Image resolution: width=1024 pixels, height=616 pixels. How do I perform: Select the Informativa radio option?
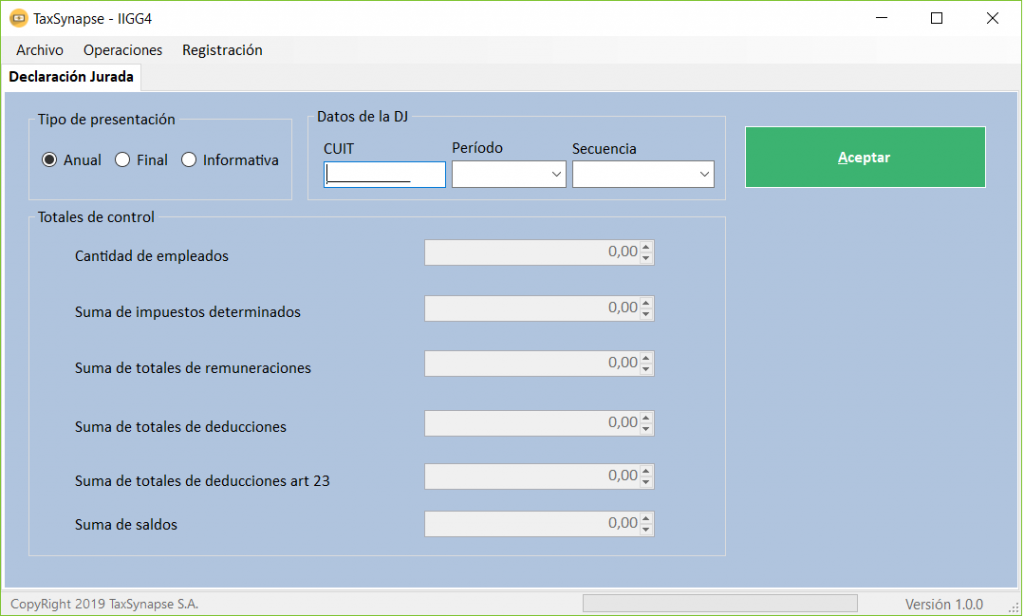[189, 160]
